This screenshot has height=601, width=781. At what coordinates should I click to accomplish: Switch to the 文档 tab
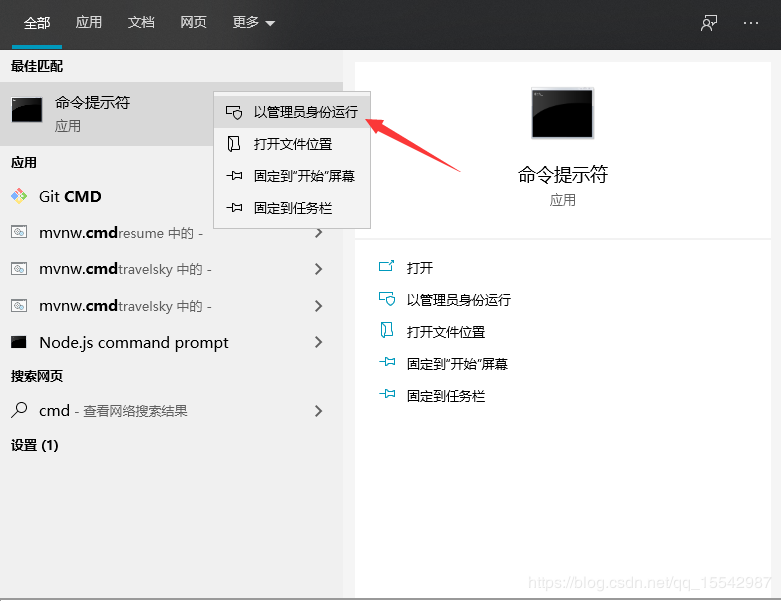point(141,22)
